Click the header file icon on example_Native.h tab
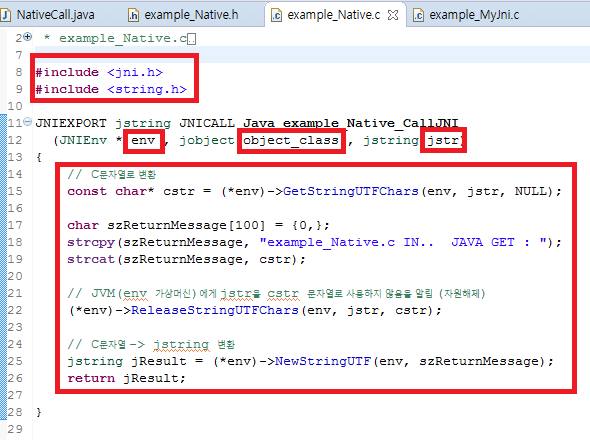Screen dimensions: 590x440 click(x=133, y=15)
